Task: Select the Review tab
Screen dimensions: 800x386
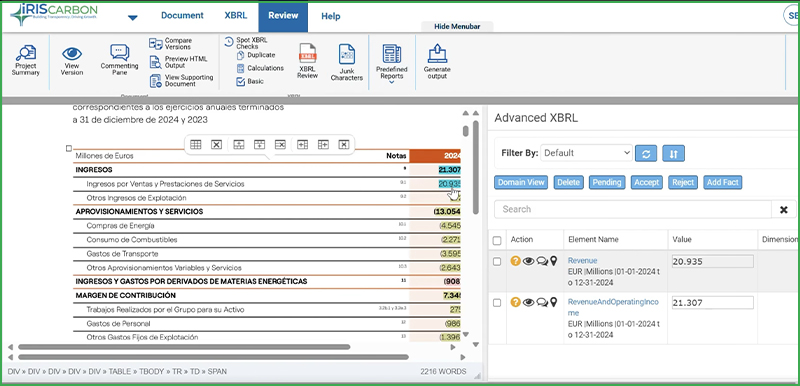Action: click(x=283, y=16)
